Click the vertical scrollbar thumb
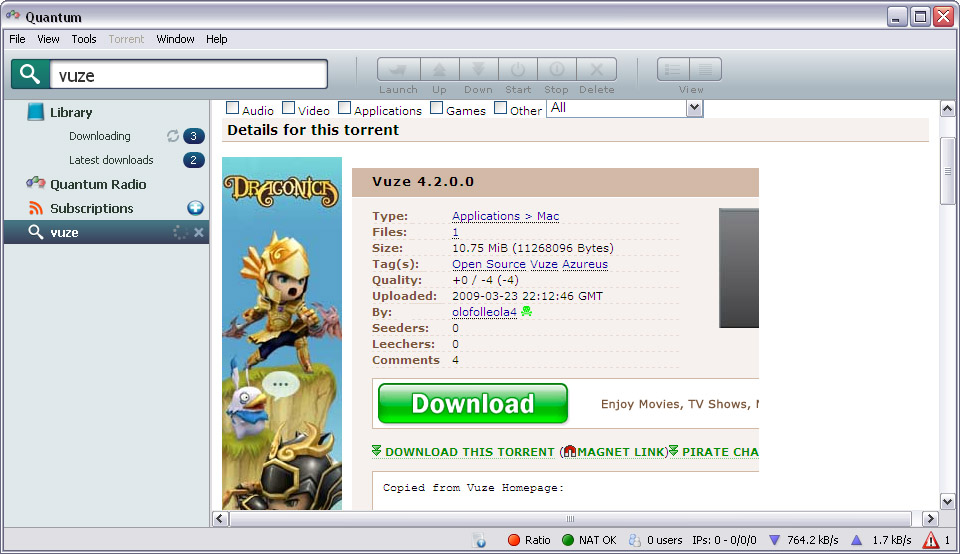 pos(947,171)
